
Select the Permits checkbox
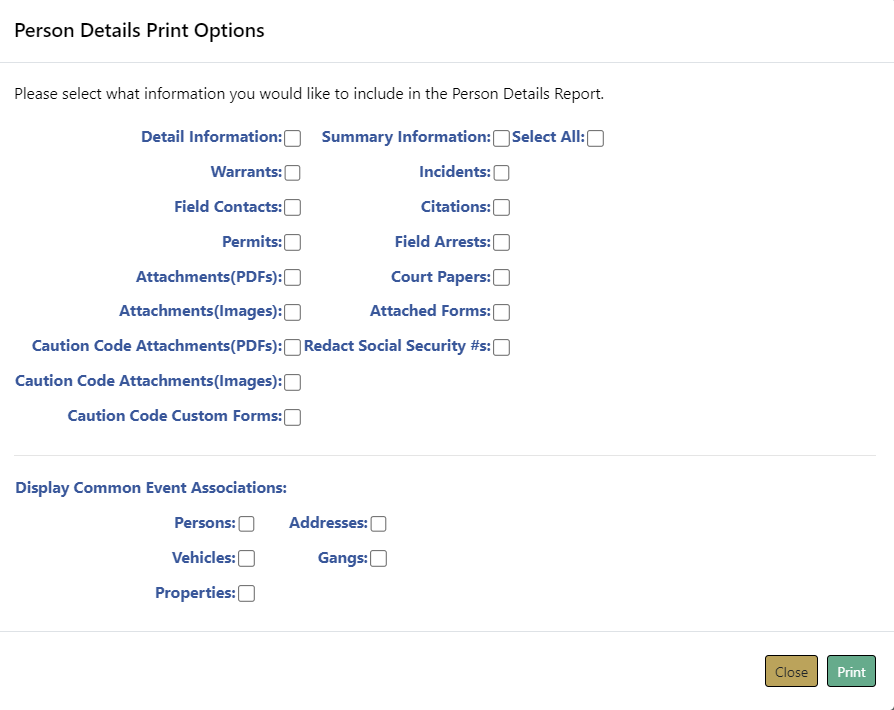coord(293,242)
